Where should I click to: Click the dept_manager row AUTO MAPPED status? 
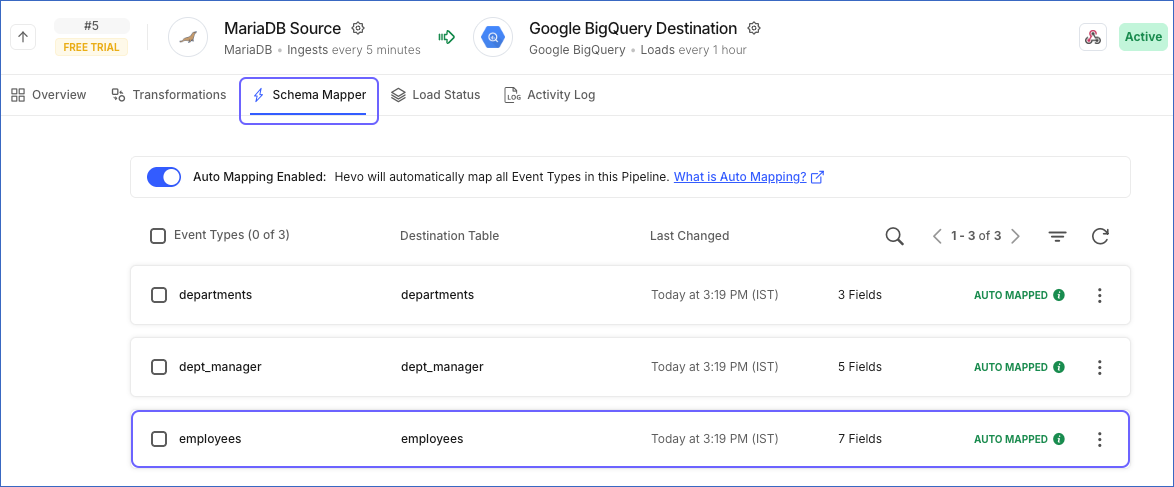point(1011,367)
